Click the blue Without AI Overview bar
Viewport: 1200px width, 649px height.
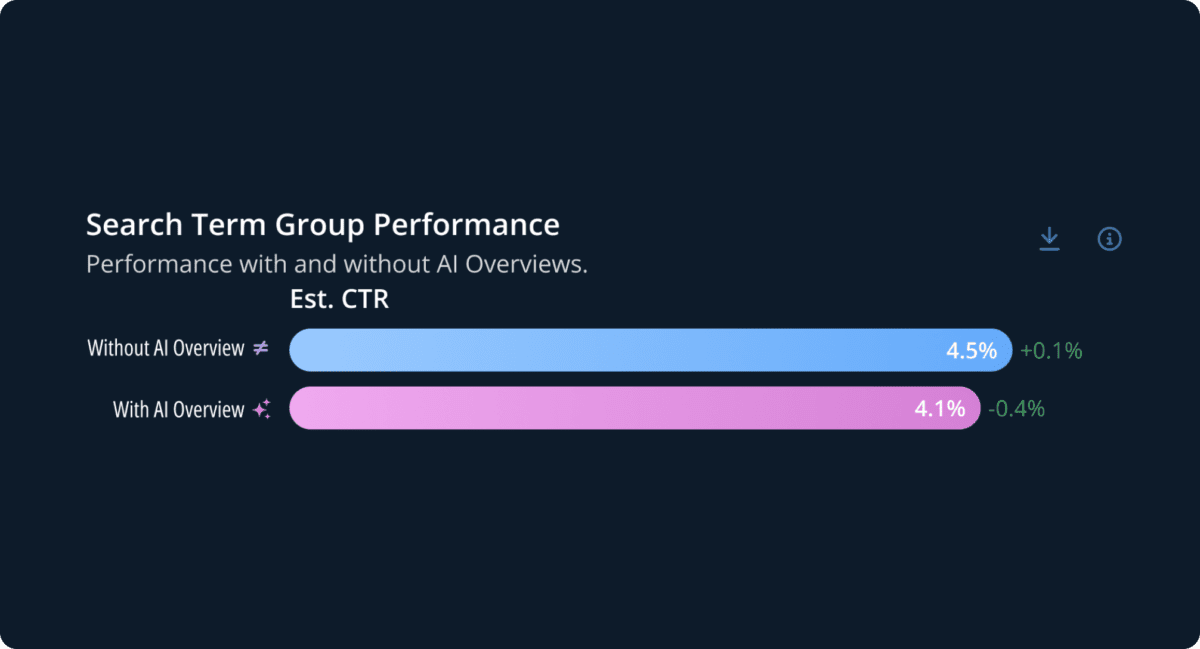click(600, 350)
